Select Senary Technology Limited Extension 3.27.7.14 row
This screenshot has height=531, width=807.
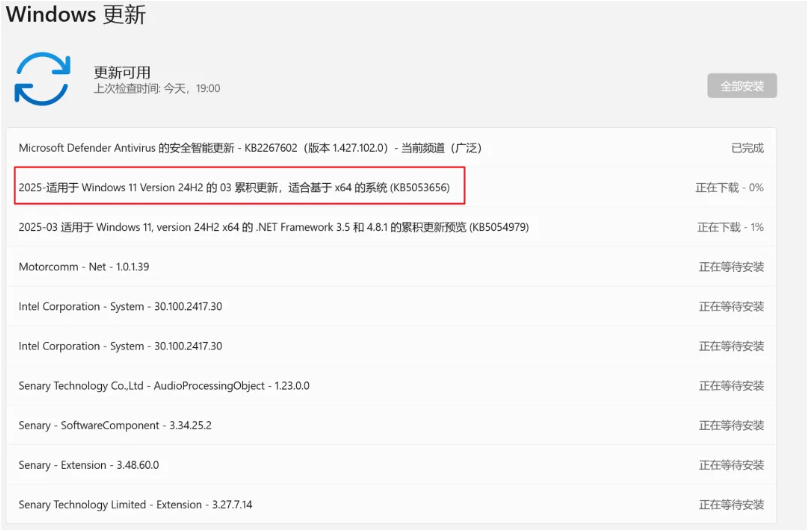pos(391,504)
